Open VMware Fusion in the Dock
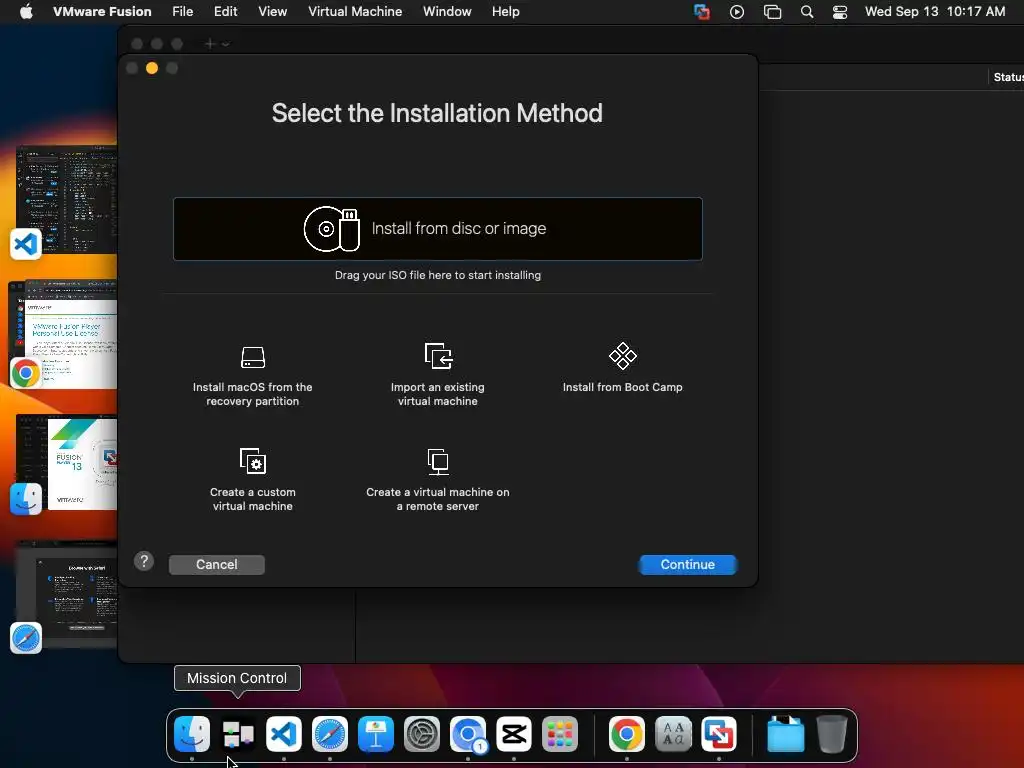This screenshot has width=1024, height=768. pos(719,734)
